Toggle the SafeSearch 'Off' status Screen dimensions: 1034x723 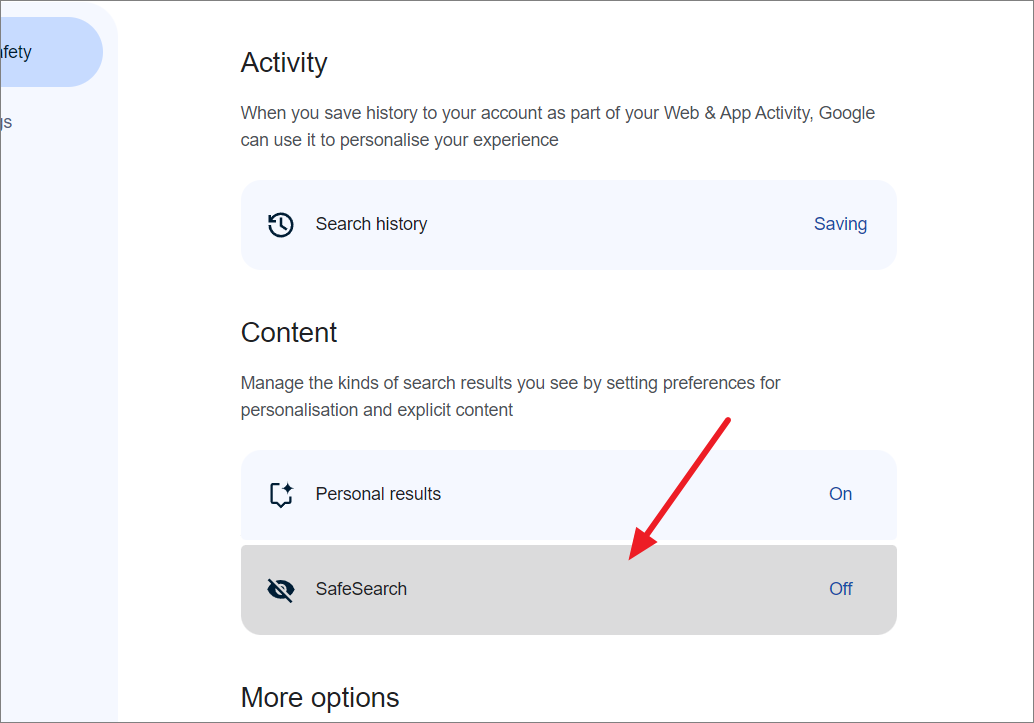(840, 589)
